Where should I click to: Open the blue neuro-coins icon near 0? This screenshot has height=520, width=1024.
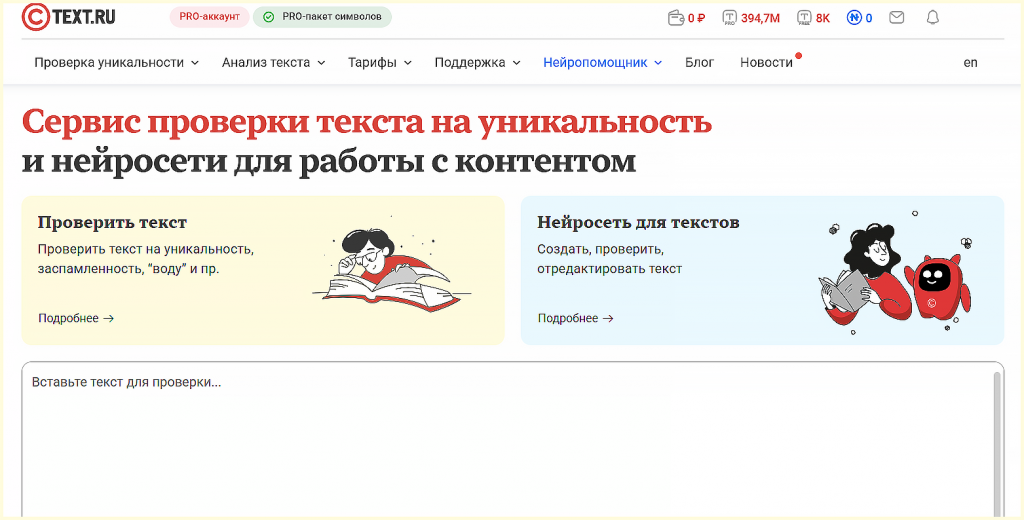(x=854, y=18)
